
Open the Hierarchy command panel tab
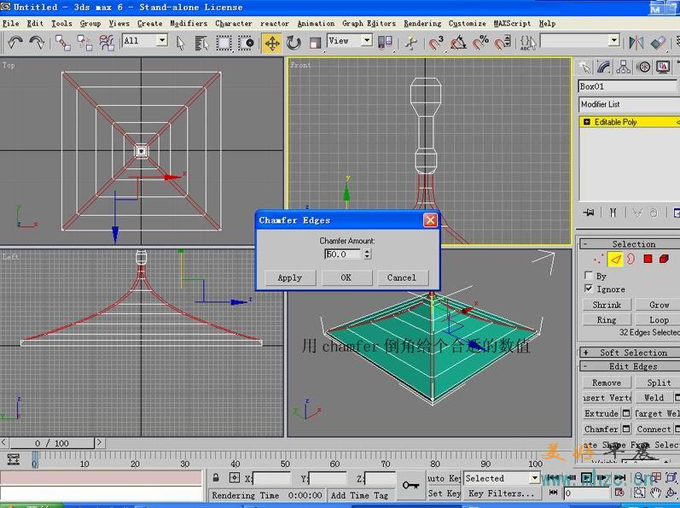[625, 67]
